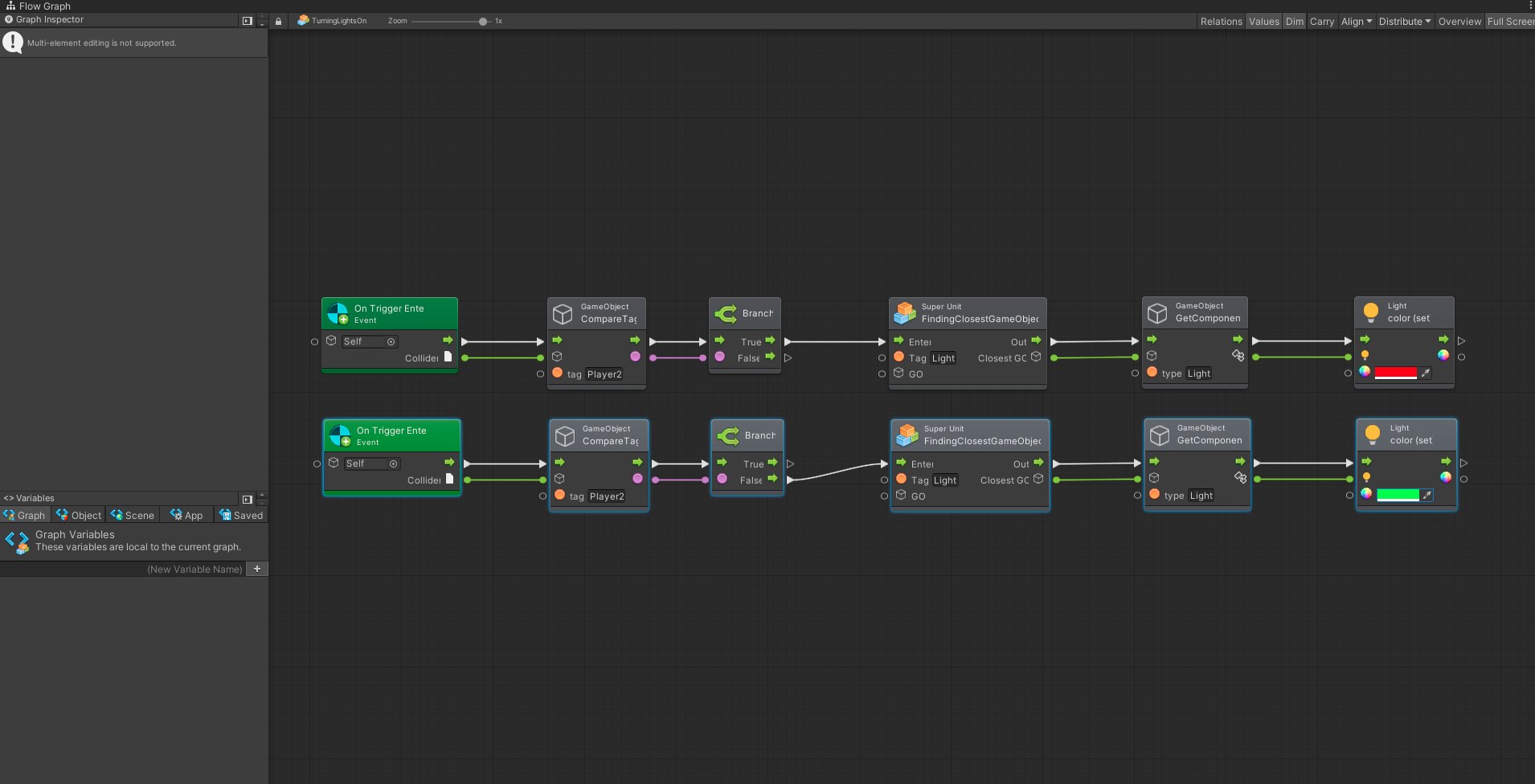Click the top Light color lightbulb icon
The height and width of the screenshot is (784, 1535).
coord(1371,312)
